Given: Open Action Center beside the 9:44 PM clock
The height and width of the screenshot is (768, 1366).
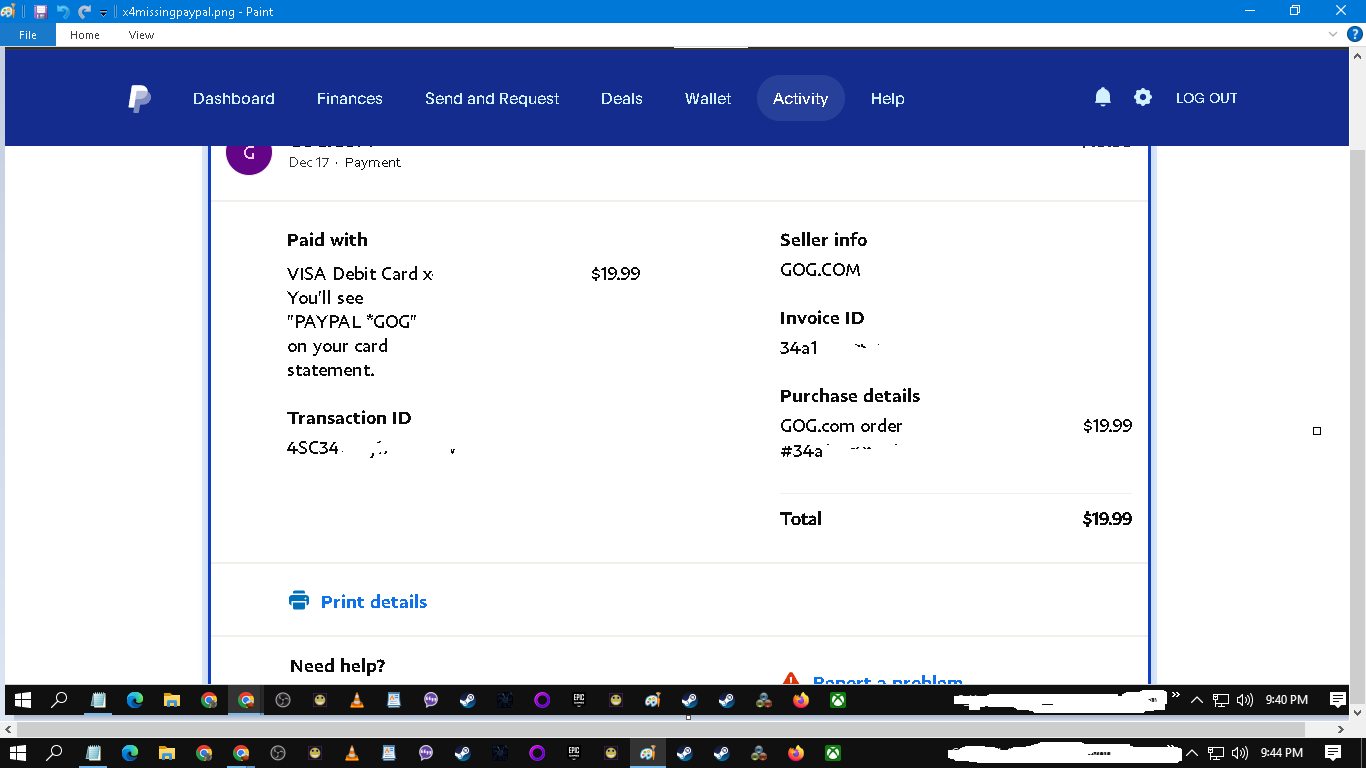Looking at the screenshot, I should click(1333, 753).
